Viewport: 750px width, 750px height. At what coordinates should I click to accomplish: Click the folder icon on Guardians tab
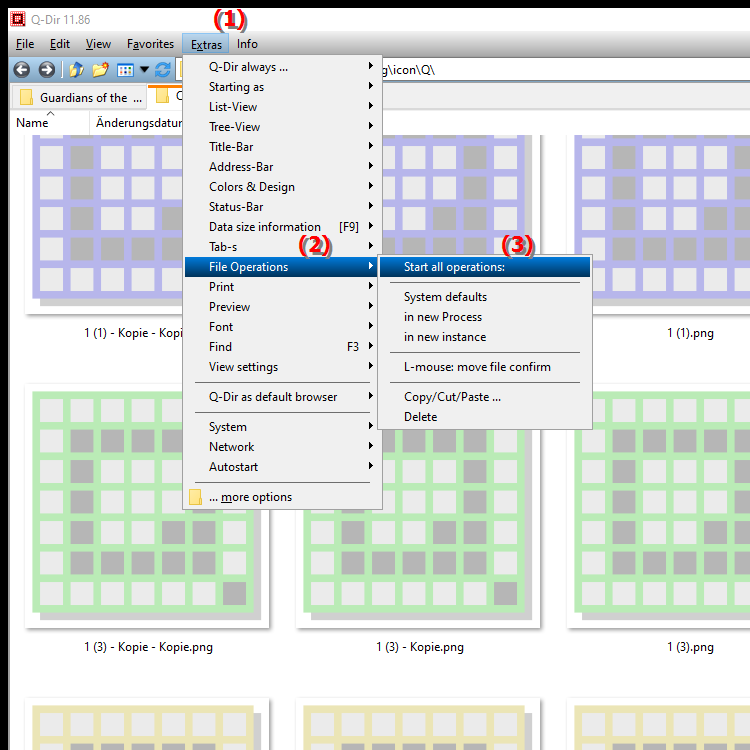point(26,97)
